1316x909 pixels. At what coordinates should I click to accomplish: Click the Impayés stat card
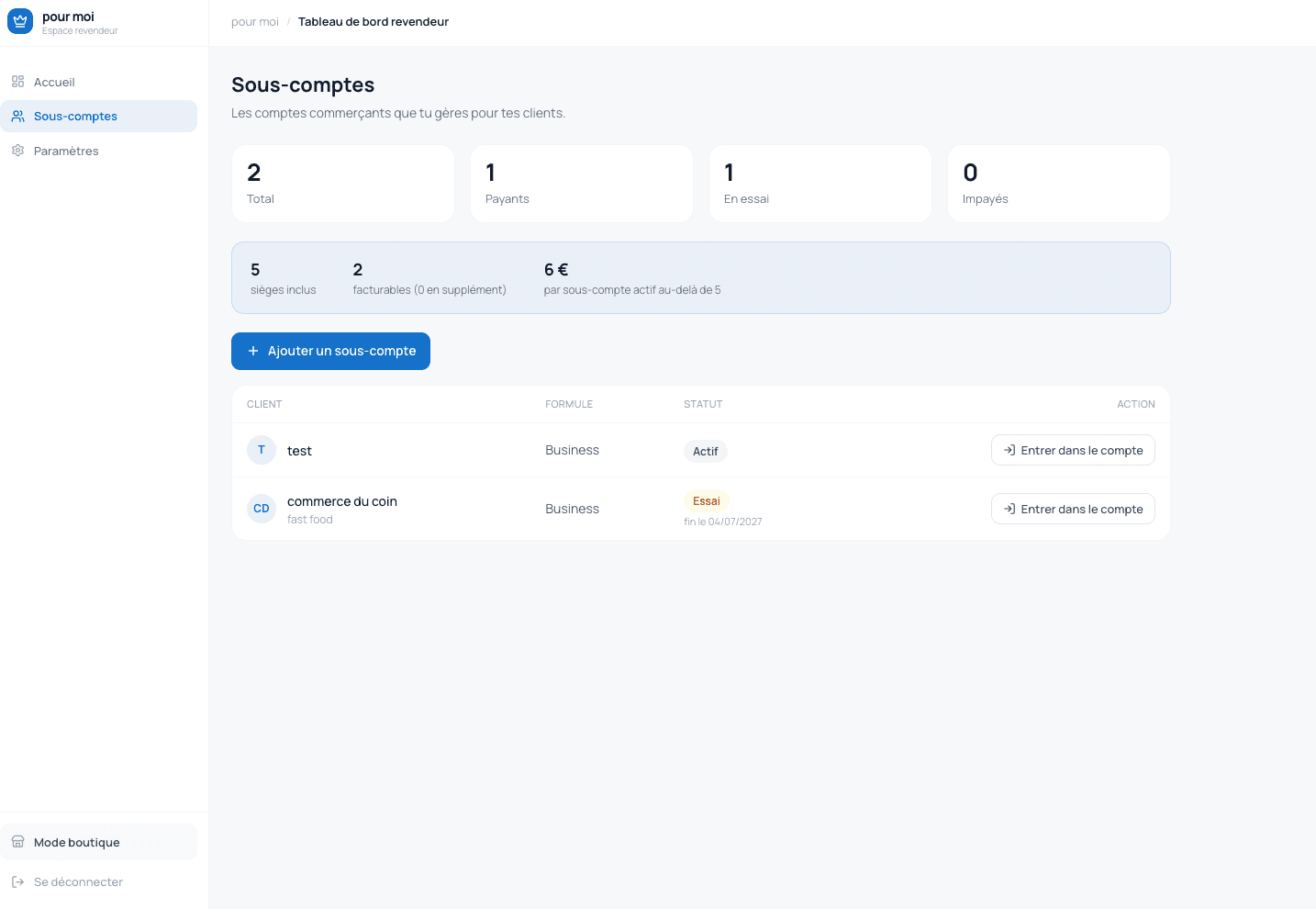pos(1059,184)
